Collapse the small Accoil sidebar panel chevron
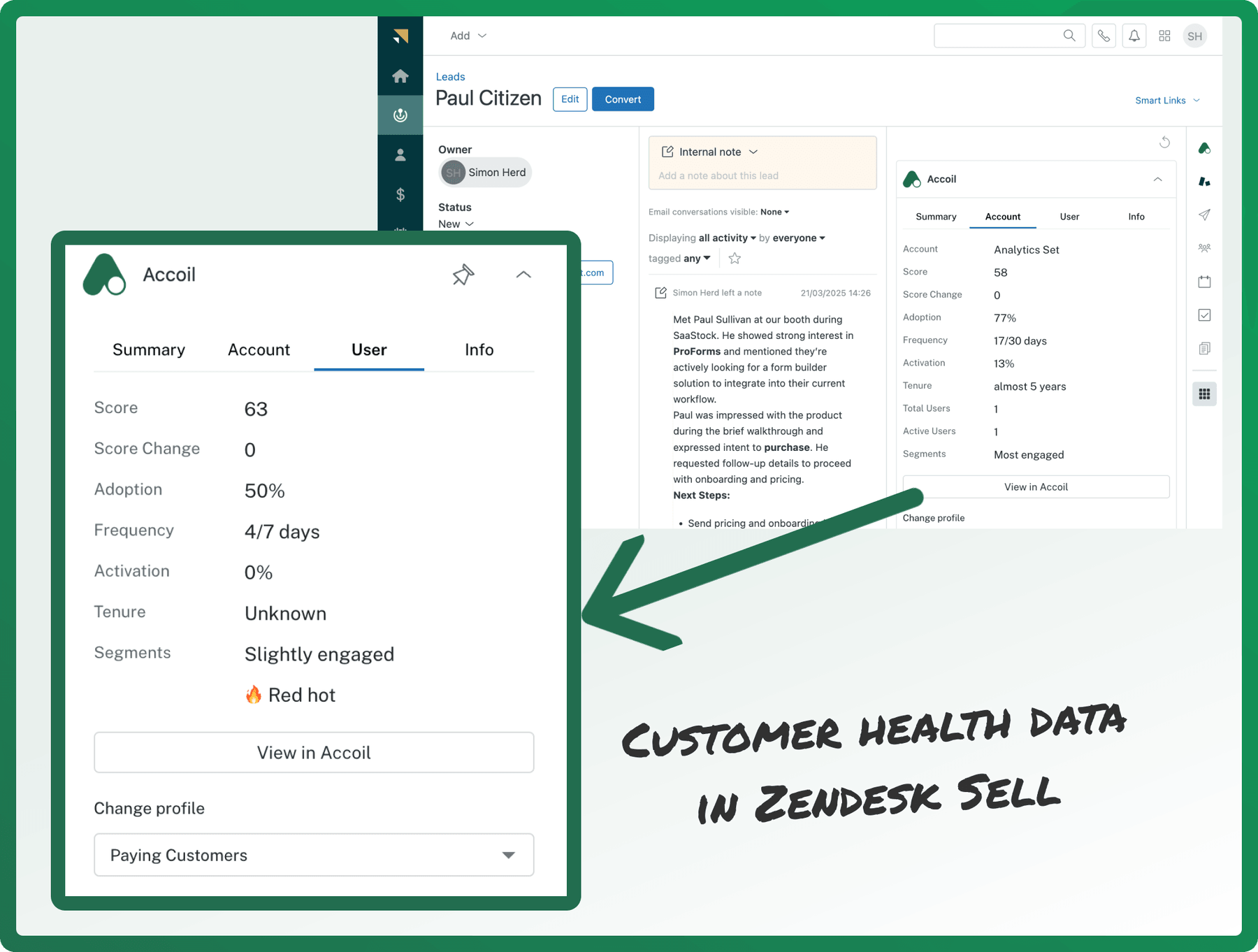 coord(1158,180)
